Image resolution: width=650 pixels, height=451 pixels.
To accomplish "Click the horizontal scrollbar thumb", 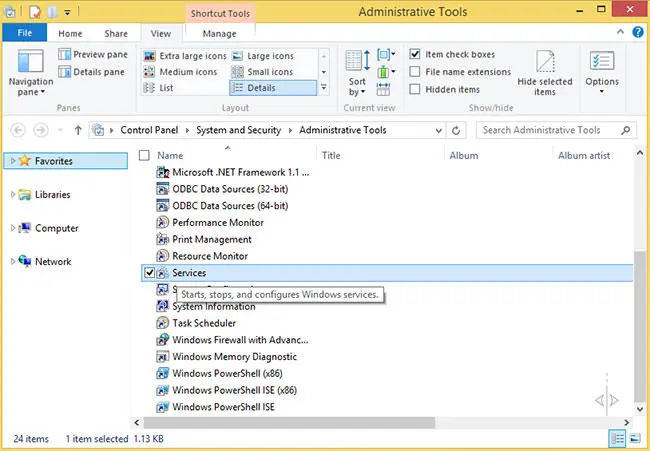I will point(289,422).
